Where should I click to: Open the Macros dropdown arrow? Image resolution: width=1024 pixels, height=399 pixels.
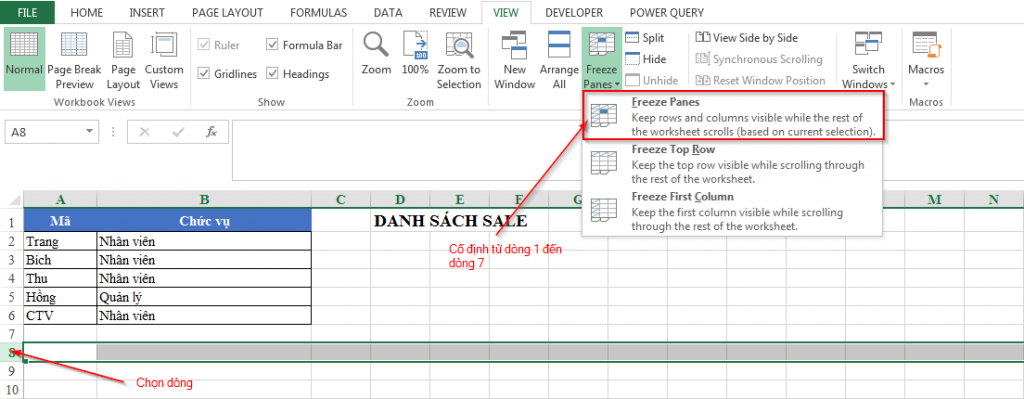click(x=926, y=85)
